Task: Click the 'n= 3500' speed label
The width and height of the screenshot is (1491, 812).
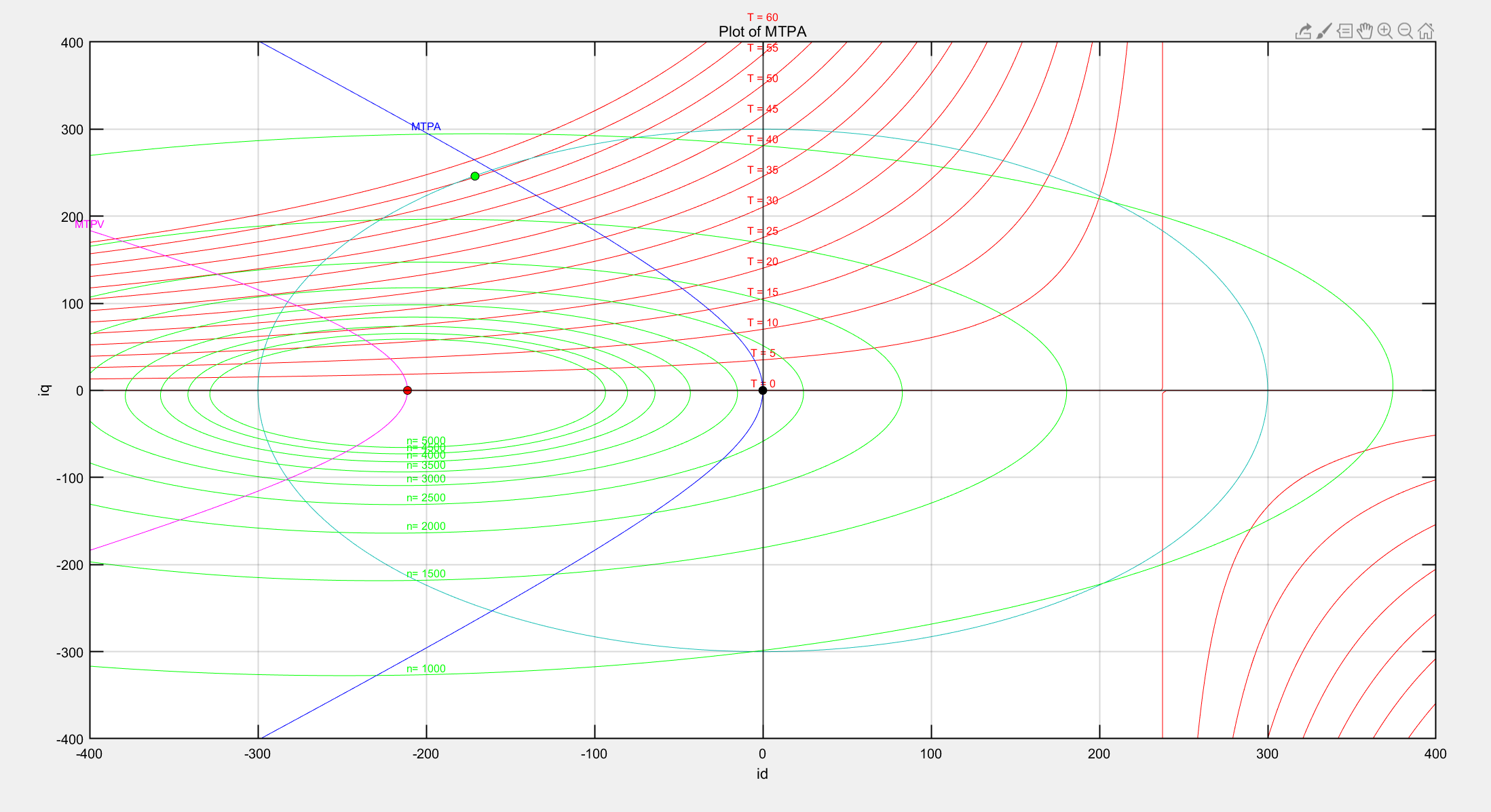Action: point(426,465)
